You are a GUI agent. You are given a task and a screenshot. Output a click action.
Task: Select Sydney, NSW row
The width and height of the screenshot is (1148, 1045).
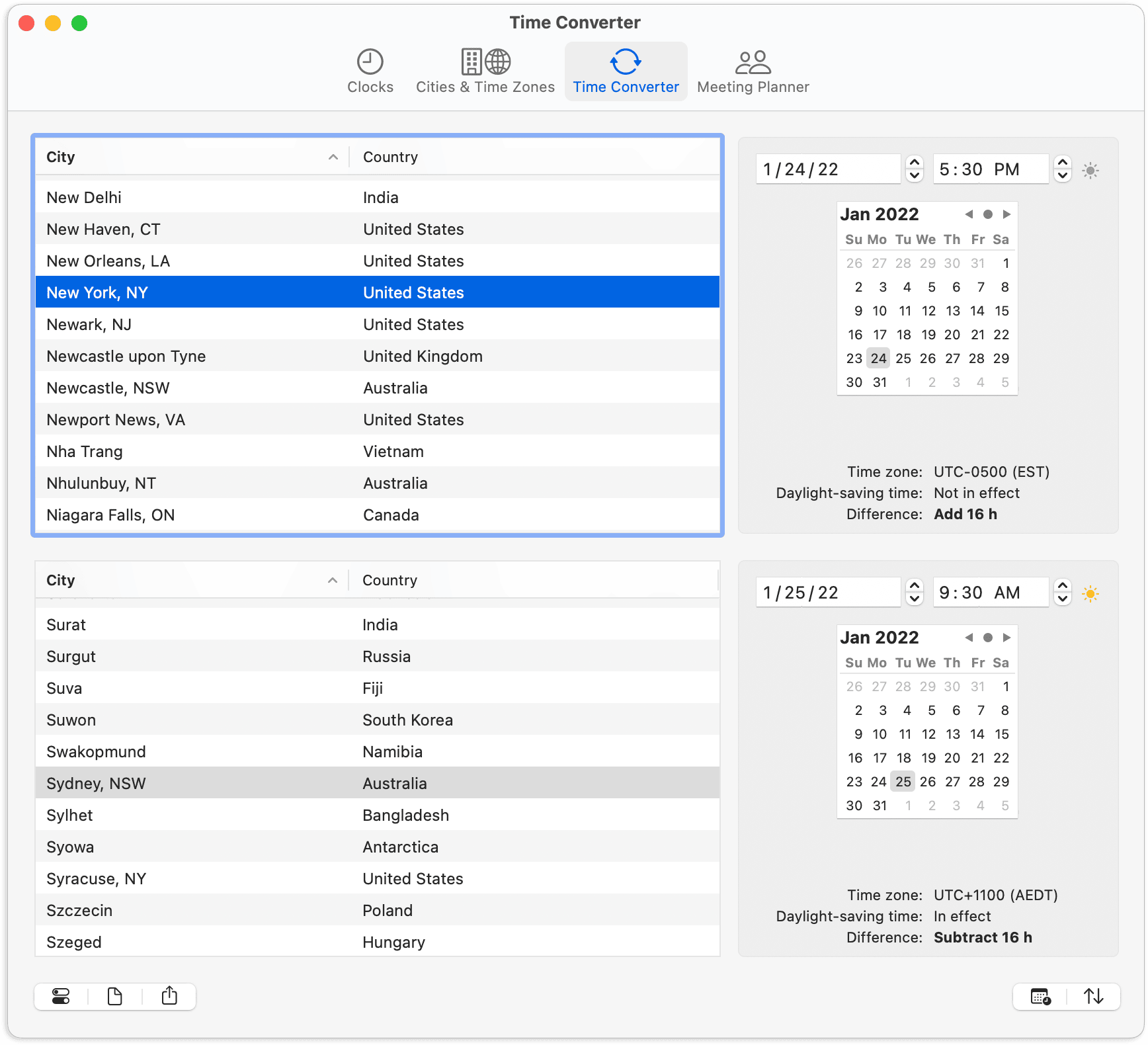(x=378, y=783)
